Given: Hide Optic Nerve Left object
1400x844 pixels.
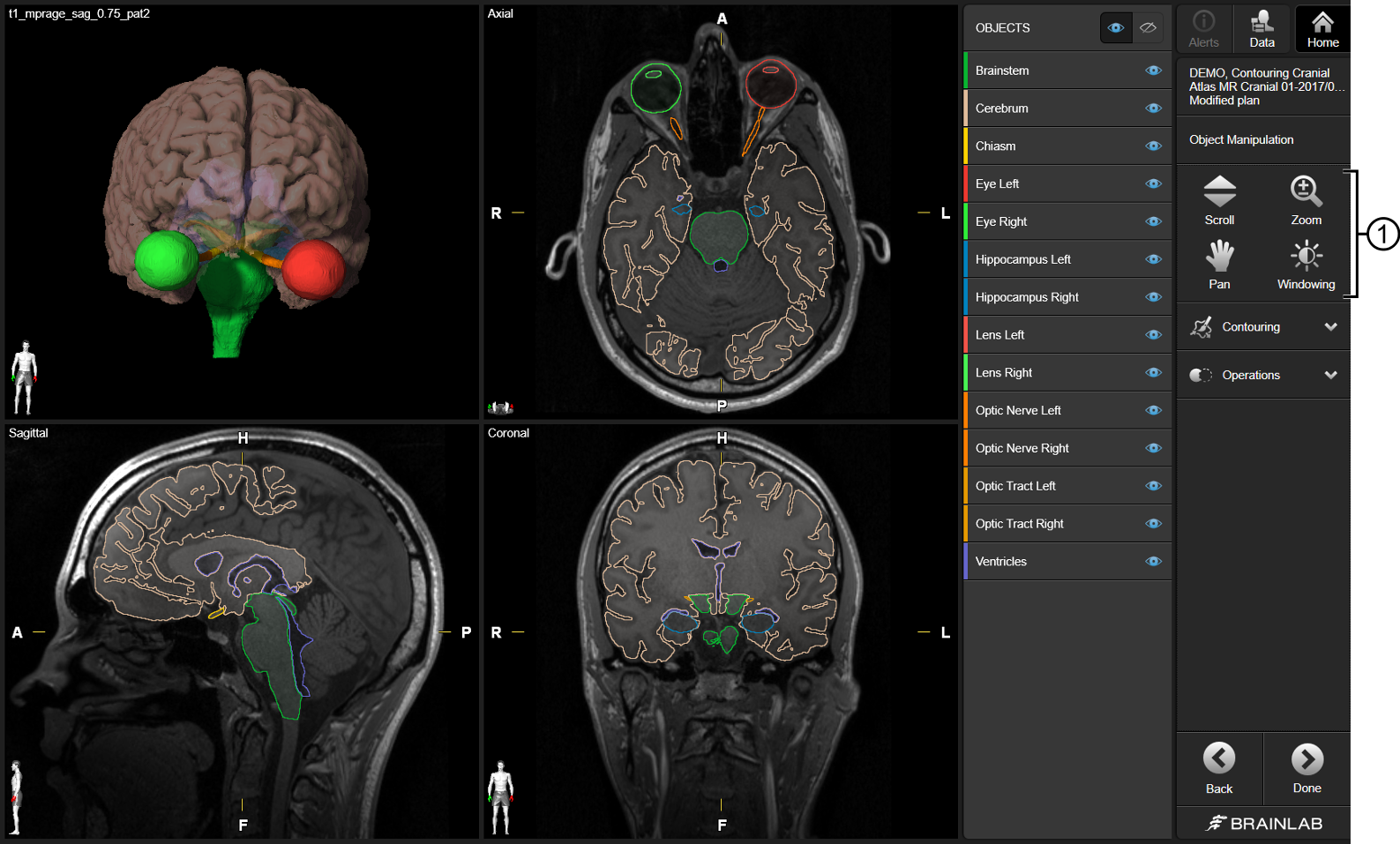Looking at the screenshot, I should tap(1153, 410).
